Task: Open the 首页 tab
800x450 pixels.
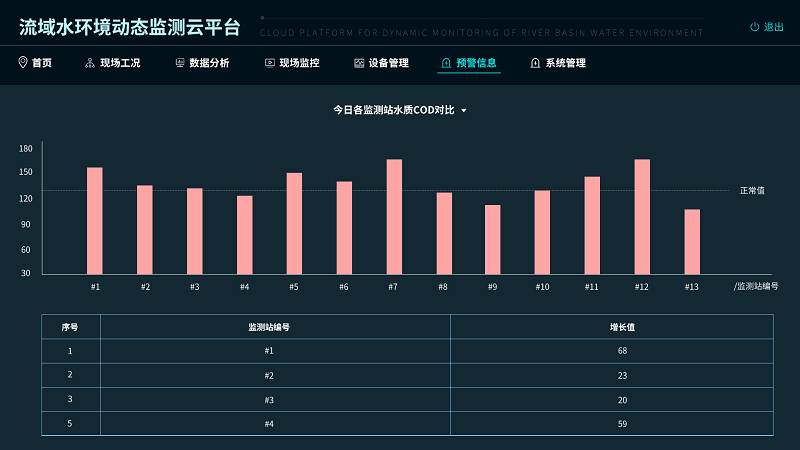Action: coord(42,63)
